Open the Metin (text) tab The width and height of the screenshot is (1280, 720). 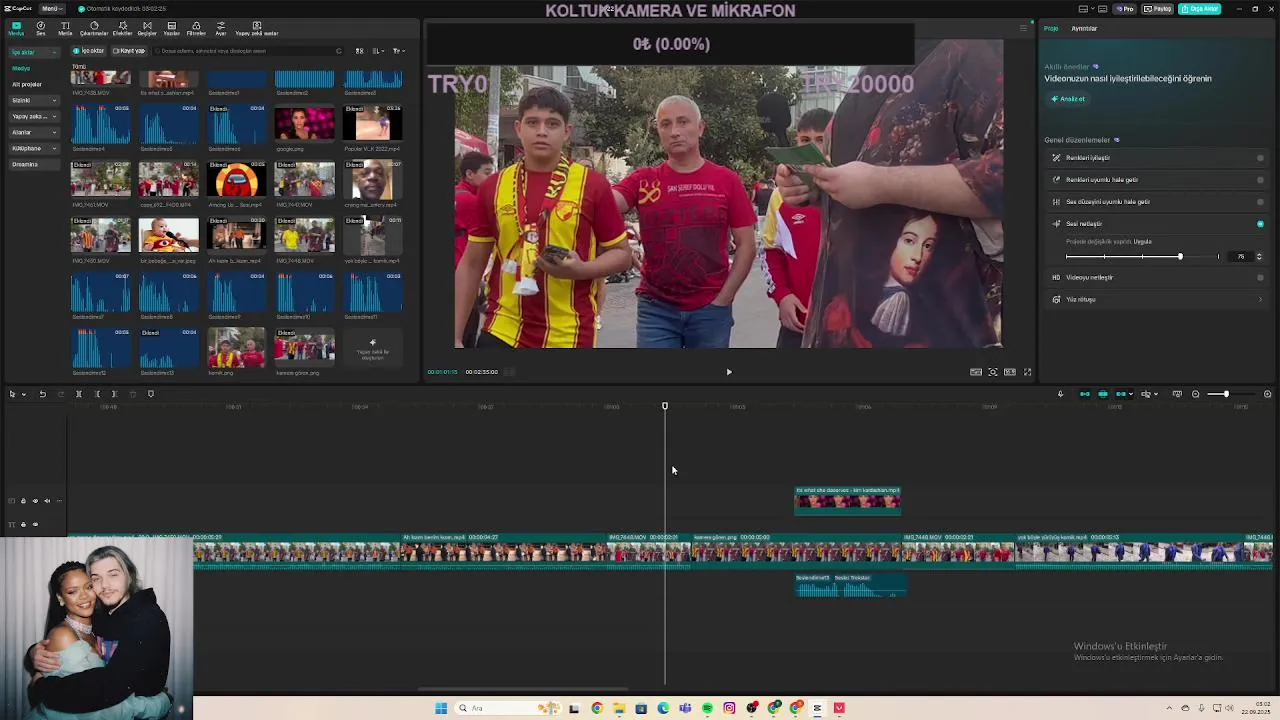pos(65,28)
